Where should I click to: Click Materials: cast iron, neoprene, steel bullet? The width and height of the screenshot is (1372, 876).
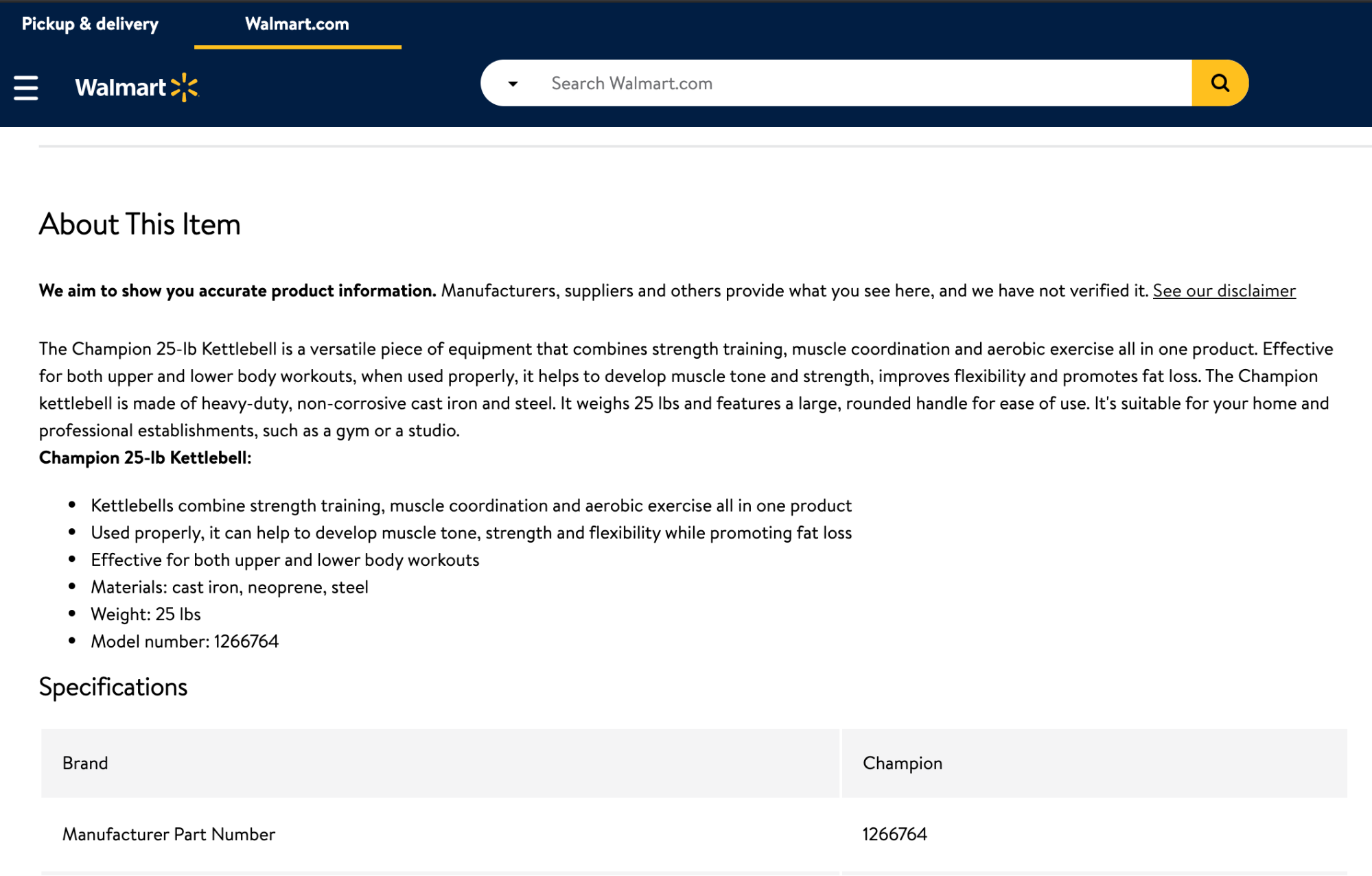[x=229, y=587]
